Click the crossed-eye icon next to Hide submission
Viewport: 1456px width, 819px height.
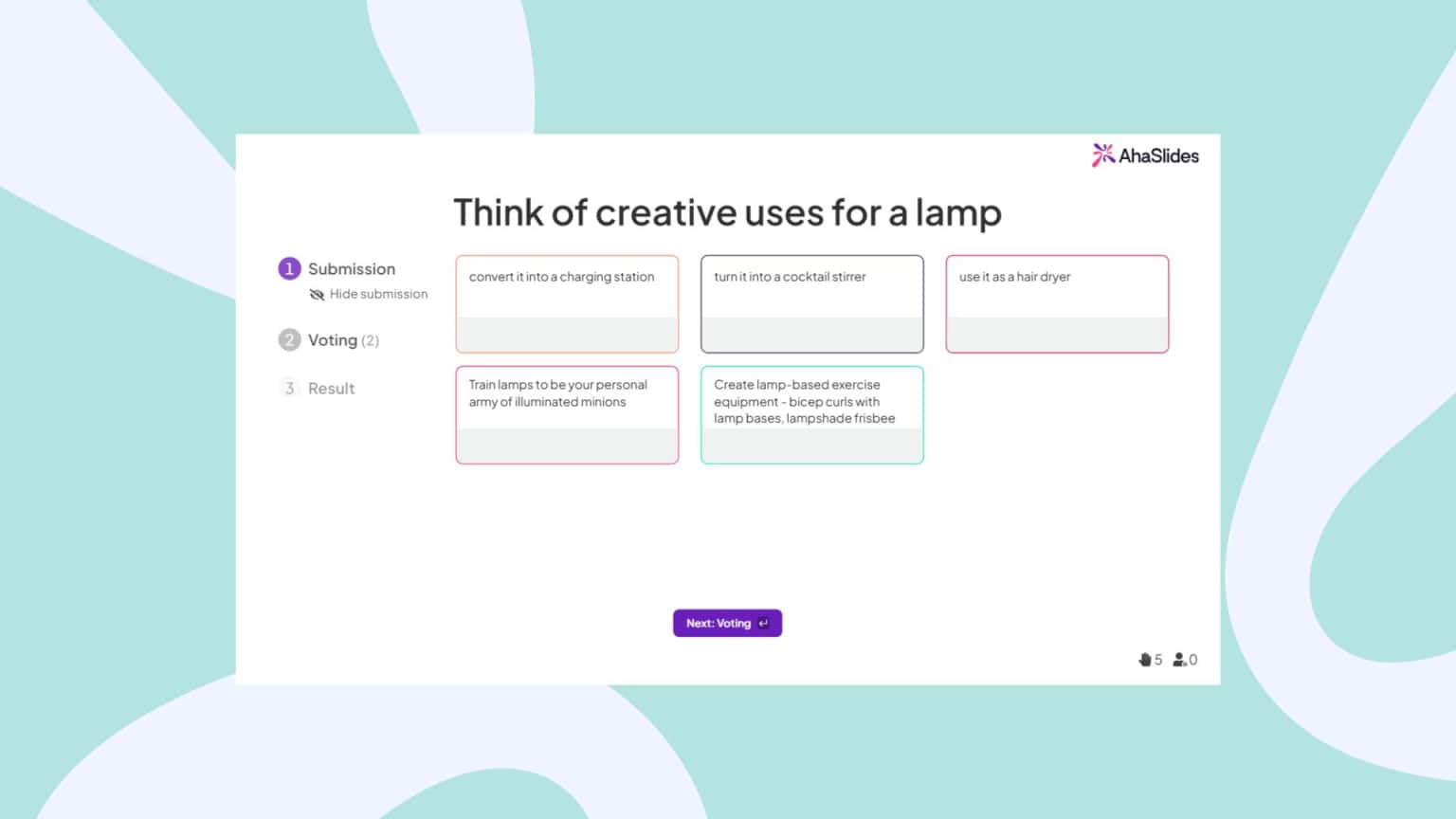pos(316,294)
